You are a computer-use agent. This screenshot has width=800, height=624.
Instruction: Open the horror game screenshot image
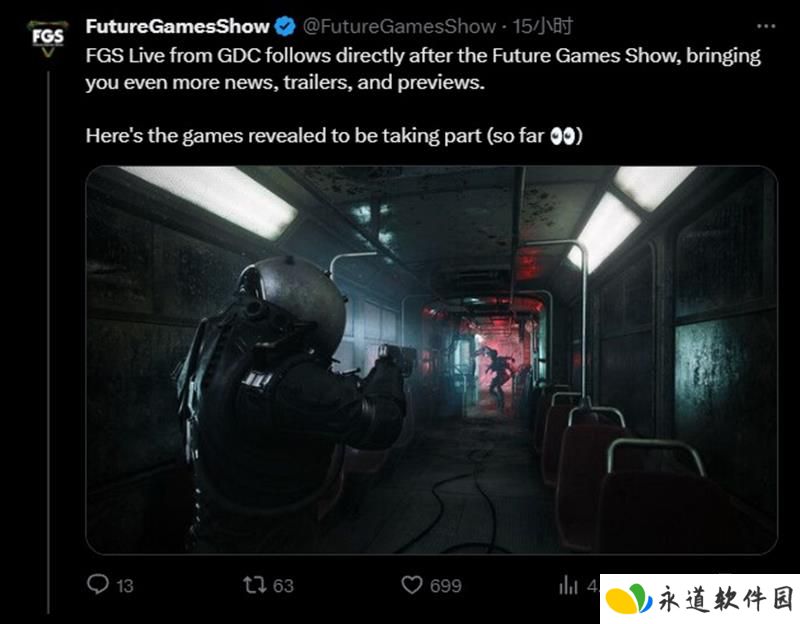[432, 360]
